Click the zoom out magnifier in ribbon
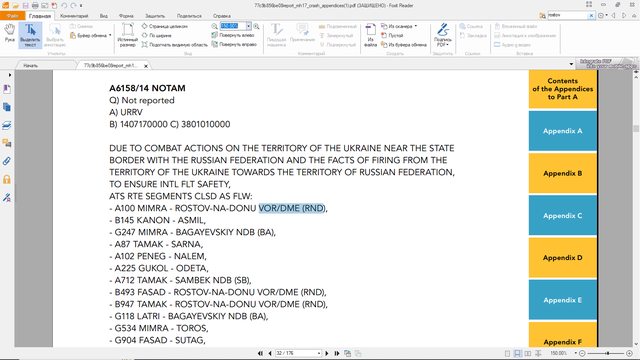The image size is (640, 360). coord(214,26)
